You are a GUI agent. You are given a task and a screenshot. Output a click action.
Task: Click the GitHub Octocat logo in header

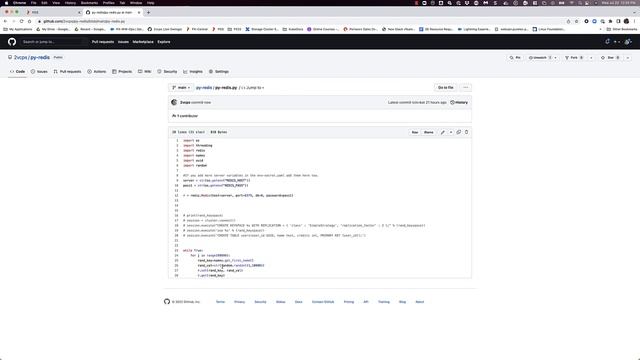tap(12, 42)
